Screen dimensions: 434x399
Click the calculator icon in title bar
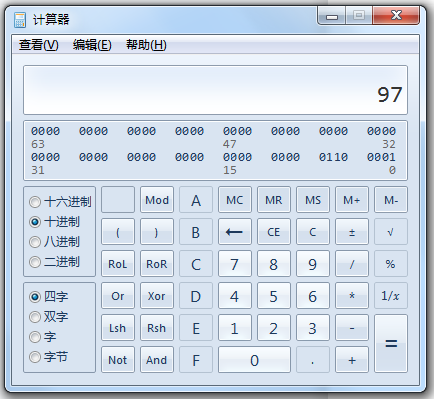click(x=20, y=20)
